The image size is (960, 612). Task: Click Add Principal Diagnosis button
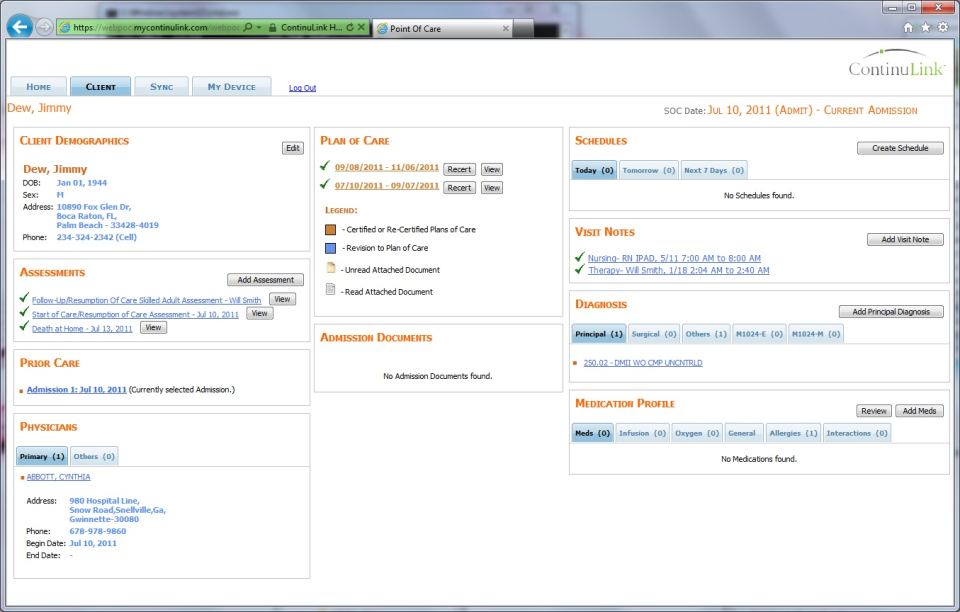[891, 312]
